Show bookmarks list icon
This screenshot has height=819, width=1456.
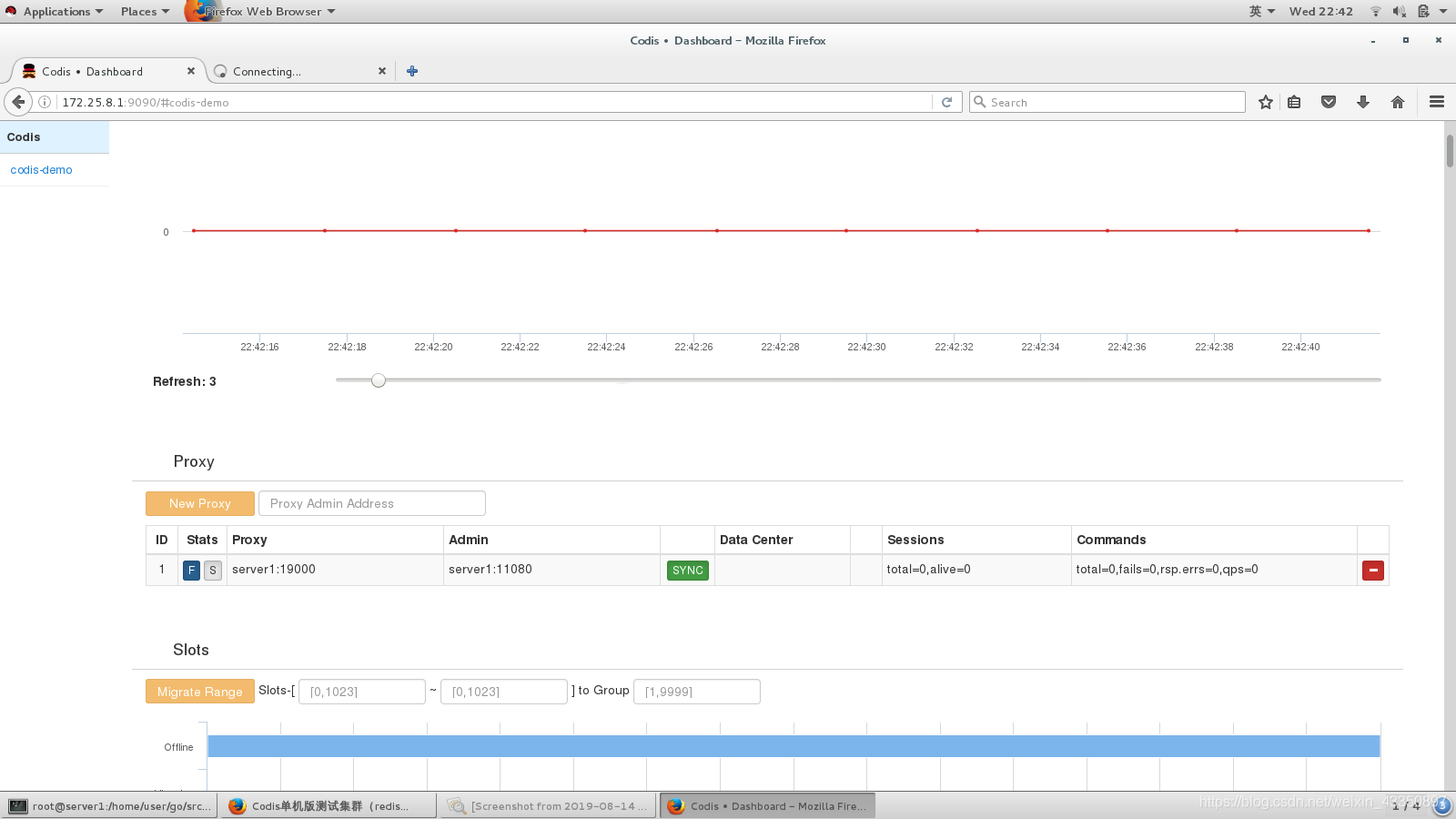[1294, 102]
